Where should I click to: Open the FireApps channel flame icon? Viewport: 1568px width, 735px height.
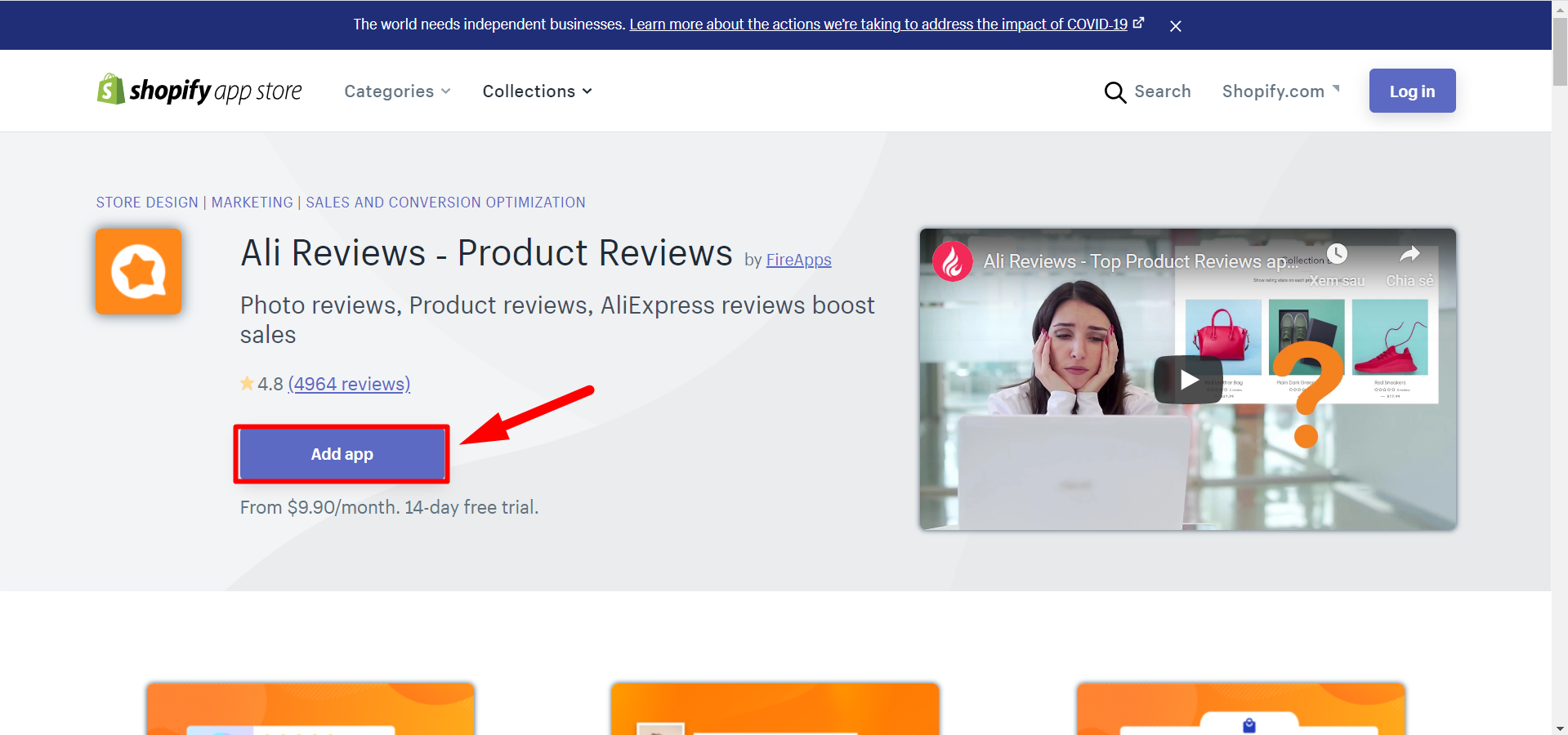(x=952, y=261)
